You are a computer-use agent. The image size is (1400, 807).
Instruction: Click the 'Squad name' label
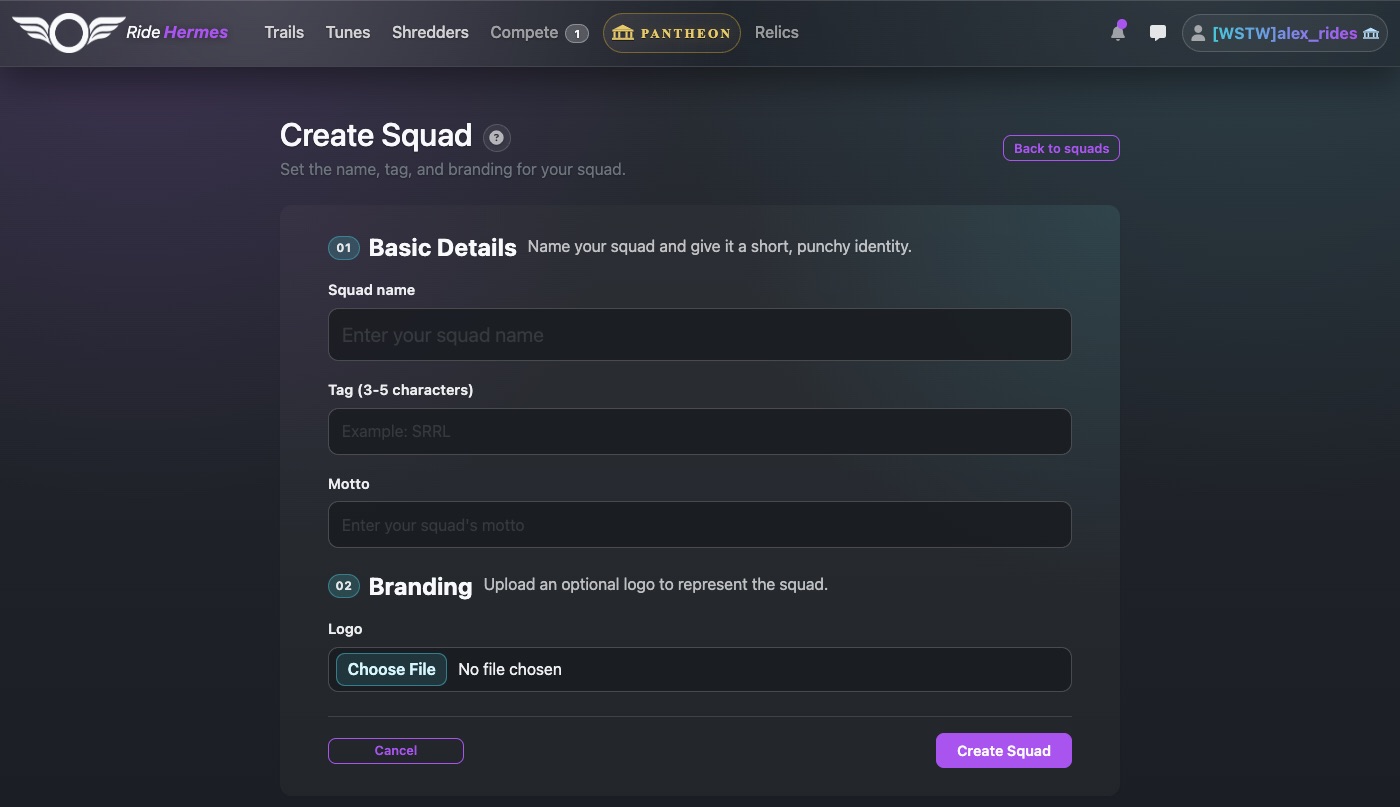click(x=371, y=290)
